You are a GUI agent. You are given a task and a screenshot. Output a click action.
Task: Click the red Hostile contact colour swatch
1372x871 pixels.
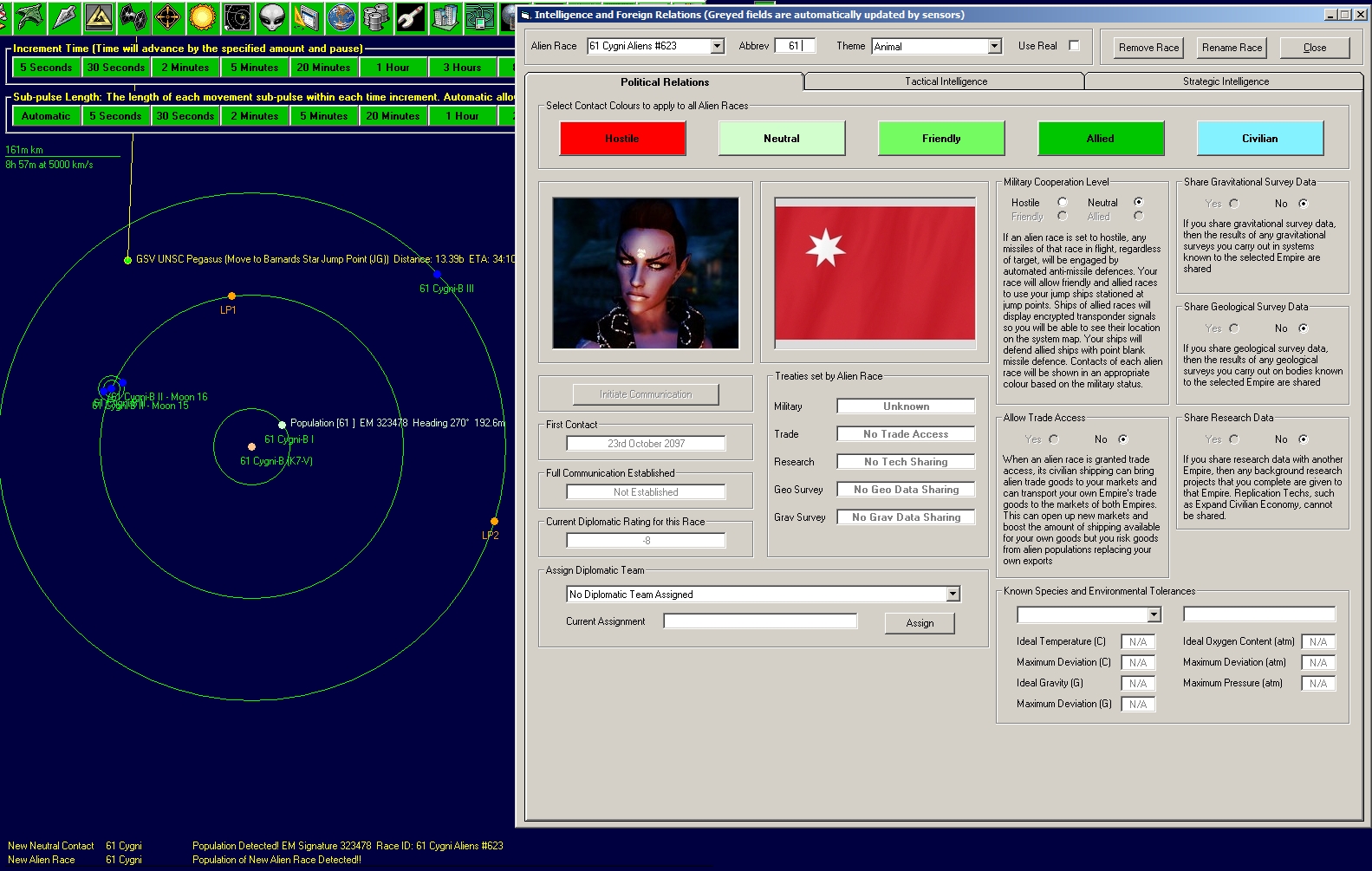(x=622, y=139)
